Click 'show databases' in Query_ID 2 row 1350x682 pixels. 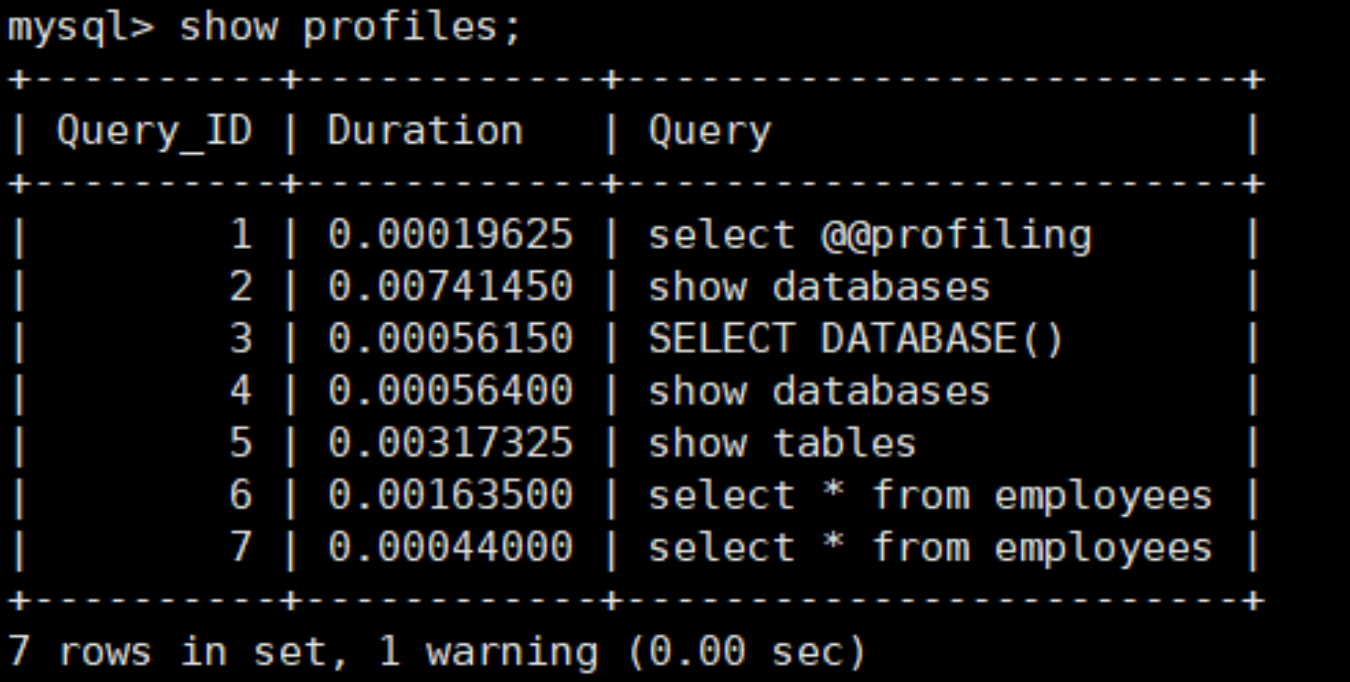pos(819,287)
